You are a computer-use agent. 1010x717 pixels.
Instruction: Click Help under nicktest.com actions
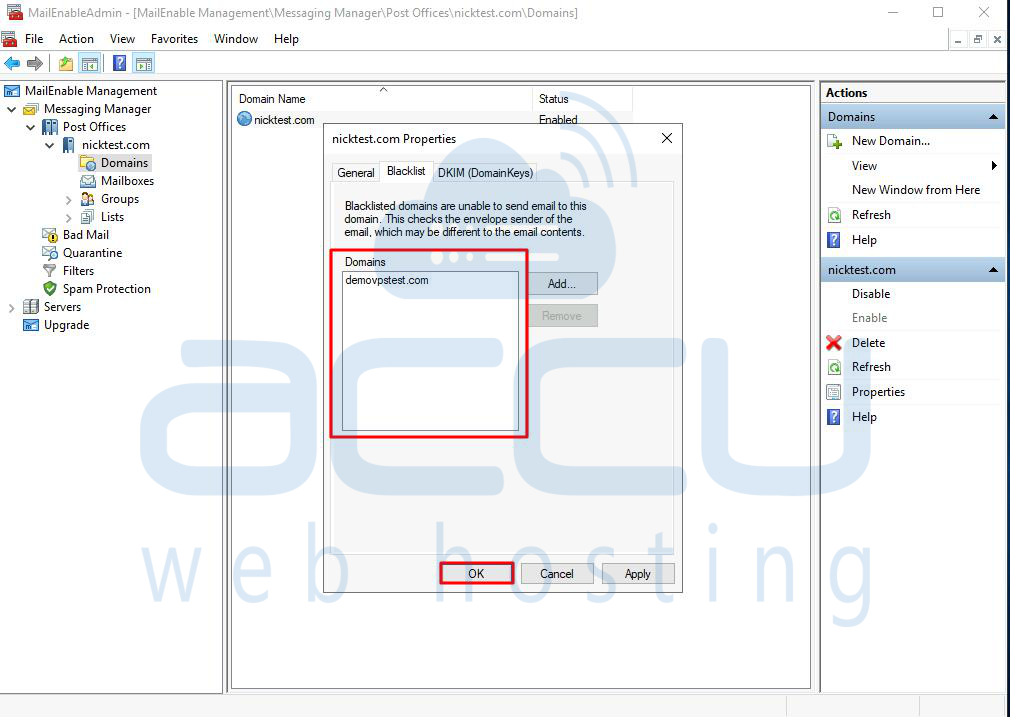point(864,417)
